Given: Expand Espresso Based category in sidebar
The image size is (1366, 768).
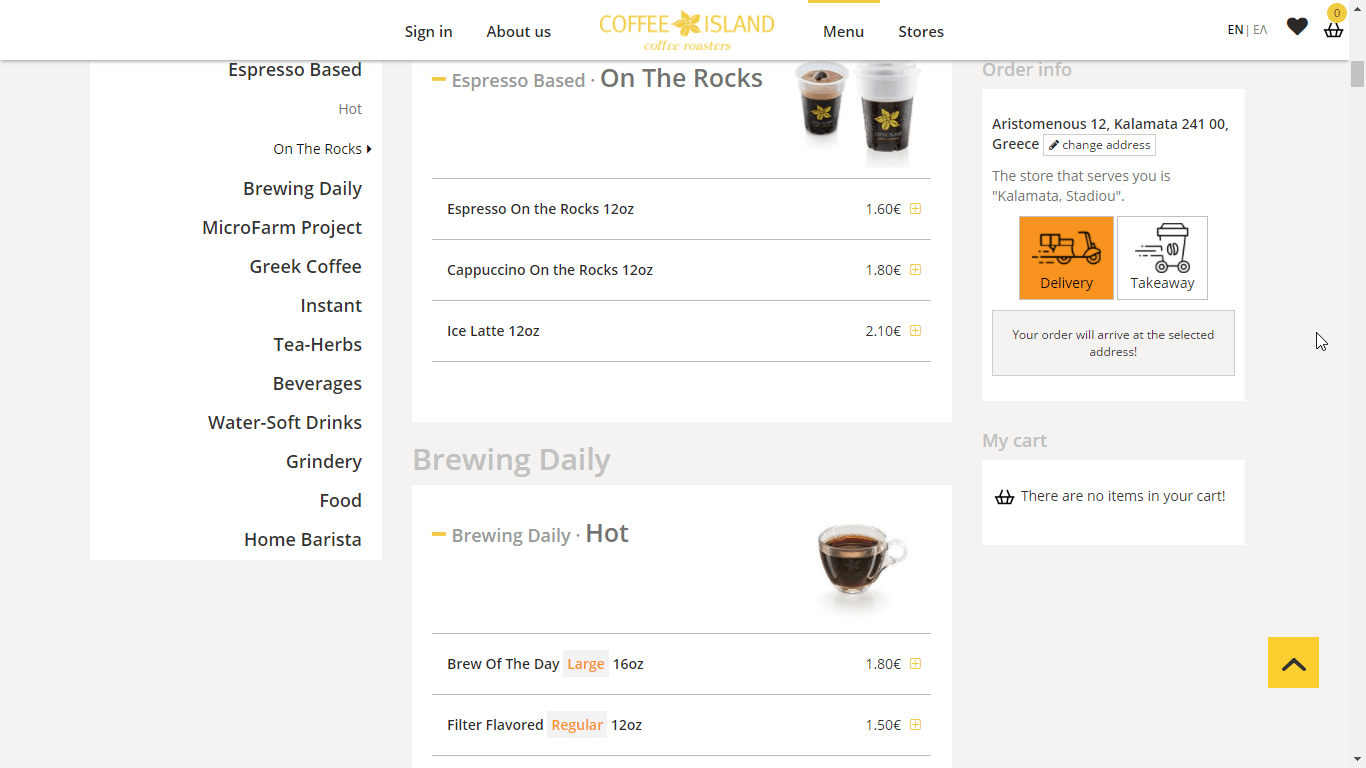Looking at the screenshot, I should [294, 70].
